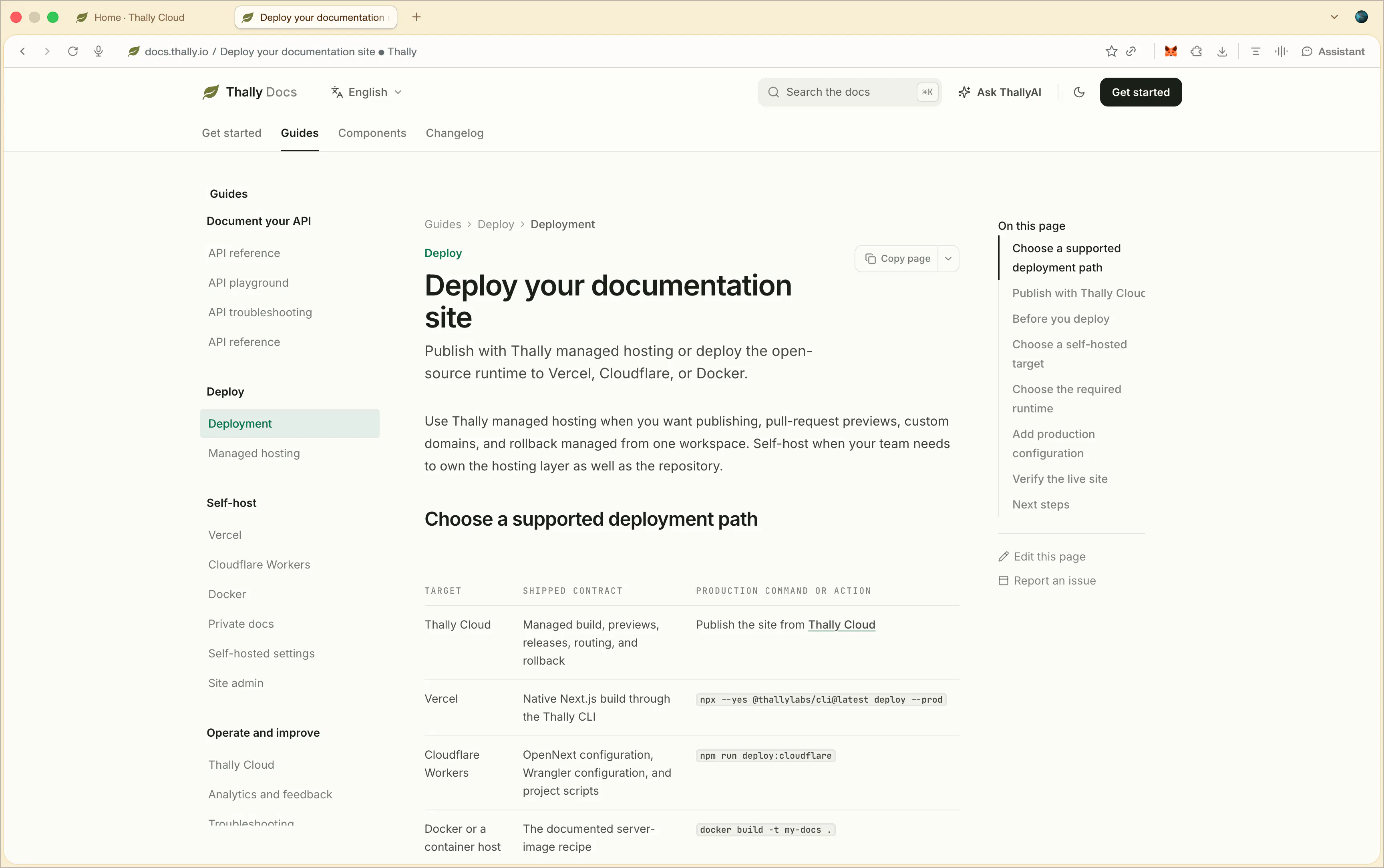1384x868 pixels.
Task: Switch to the Components navigation tab
Action: (372, 133)
